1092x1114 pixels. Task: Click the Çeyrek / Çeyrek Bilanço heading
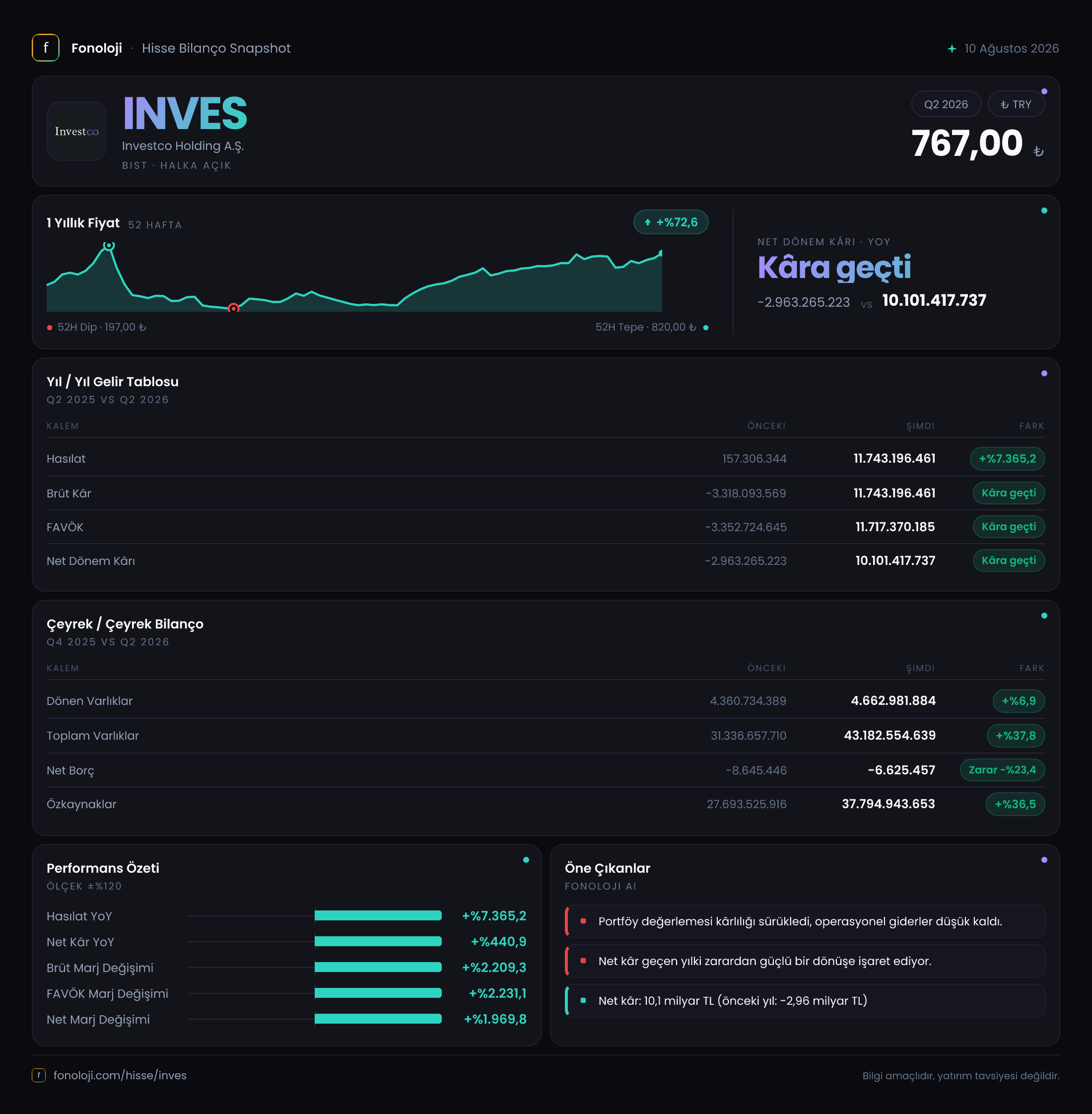point(125,624)
